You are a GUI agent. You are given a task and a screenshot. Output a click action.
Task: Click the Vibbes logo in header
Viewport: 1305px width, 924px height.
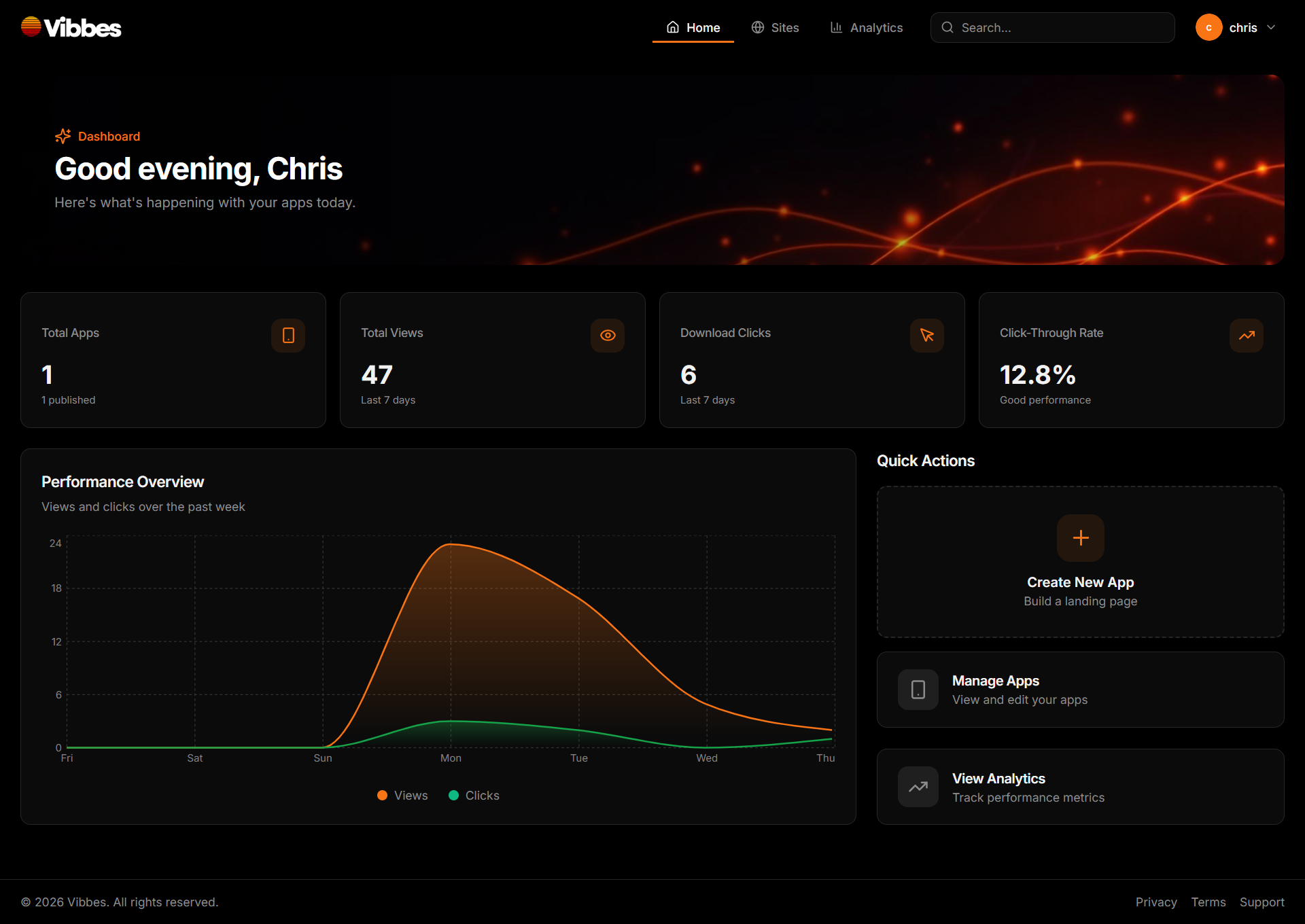(71, 27)
